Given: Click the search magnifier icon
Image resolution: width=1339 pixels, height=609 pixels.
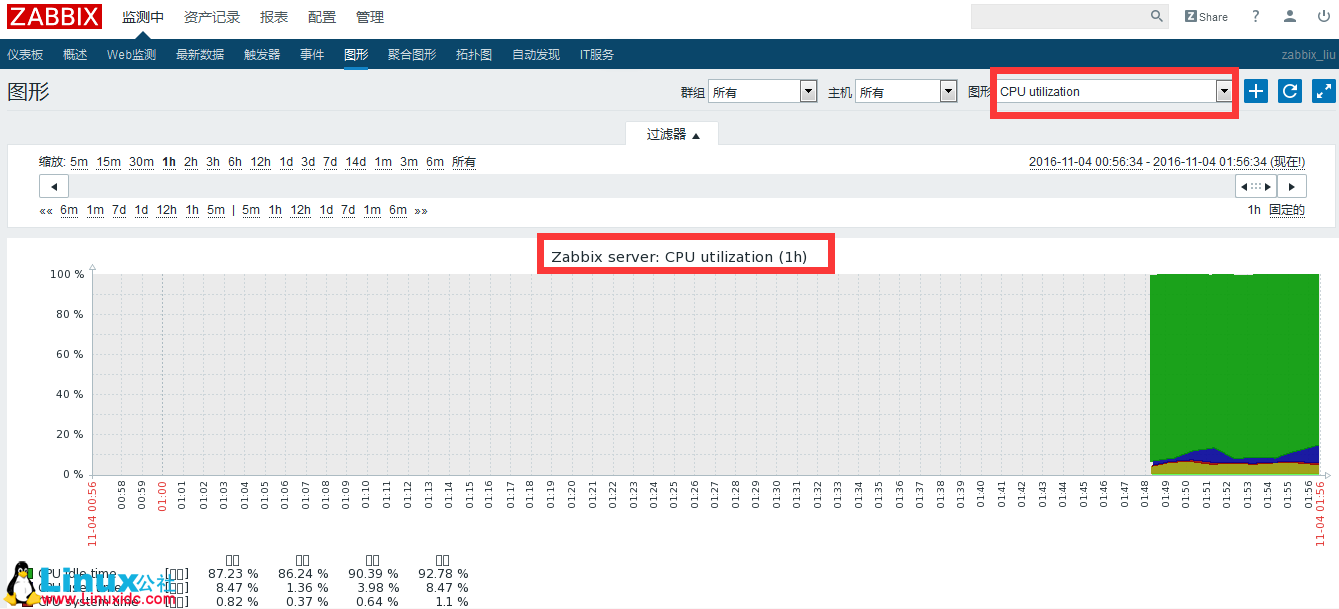Looking at the screenshot, I should [x=1157, y=16].
